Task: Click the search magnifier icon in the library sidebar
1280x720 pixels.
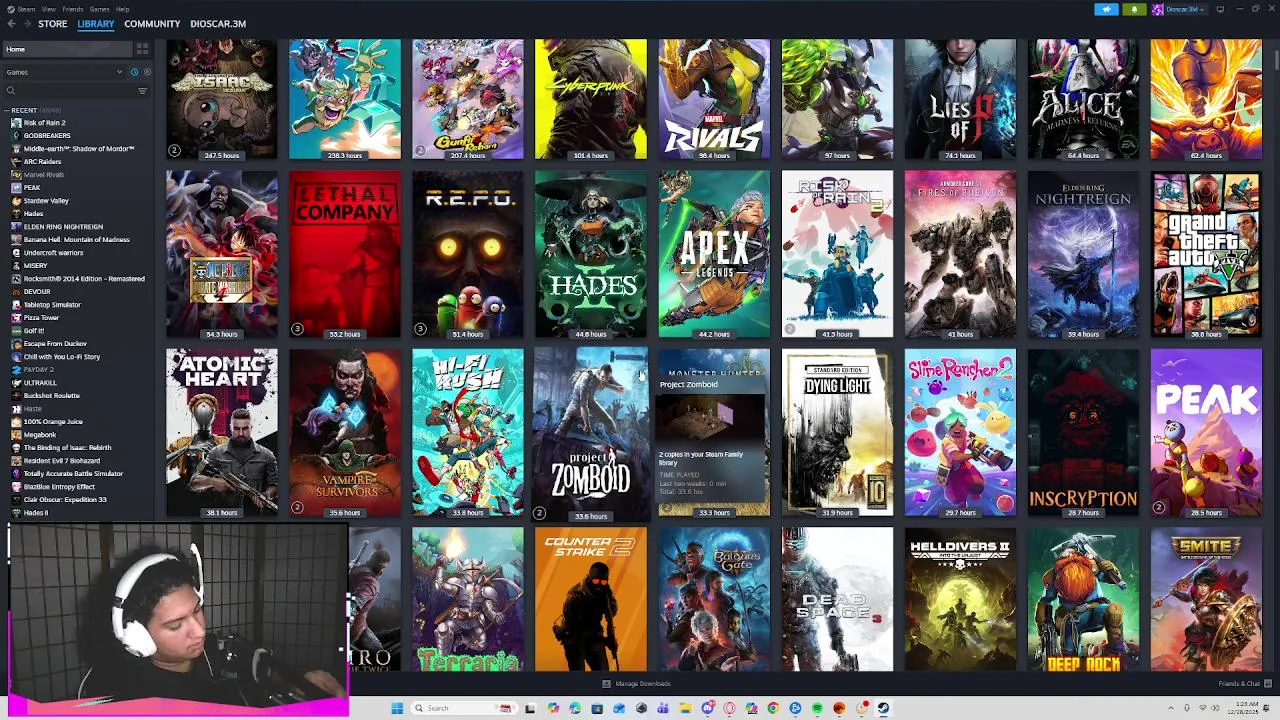Action: [11, 91]
